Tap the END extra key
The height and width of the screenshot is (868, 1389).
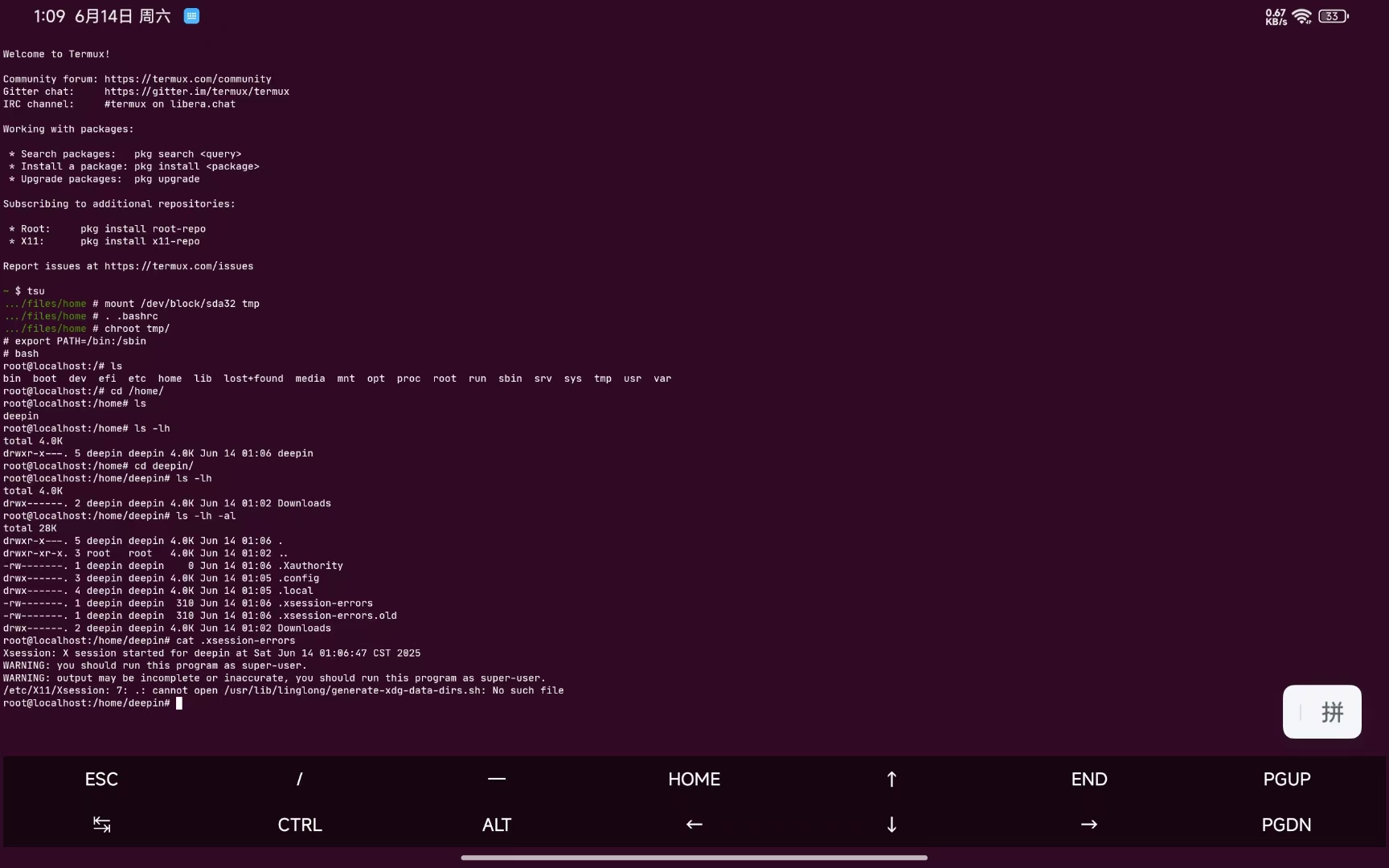[1089, 779]
